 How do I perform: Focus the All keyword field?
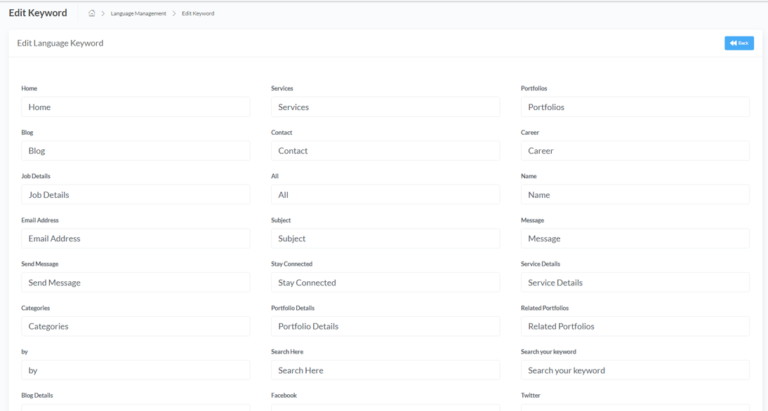point(385,194)
